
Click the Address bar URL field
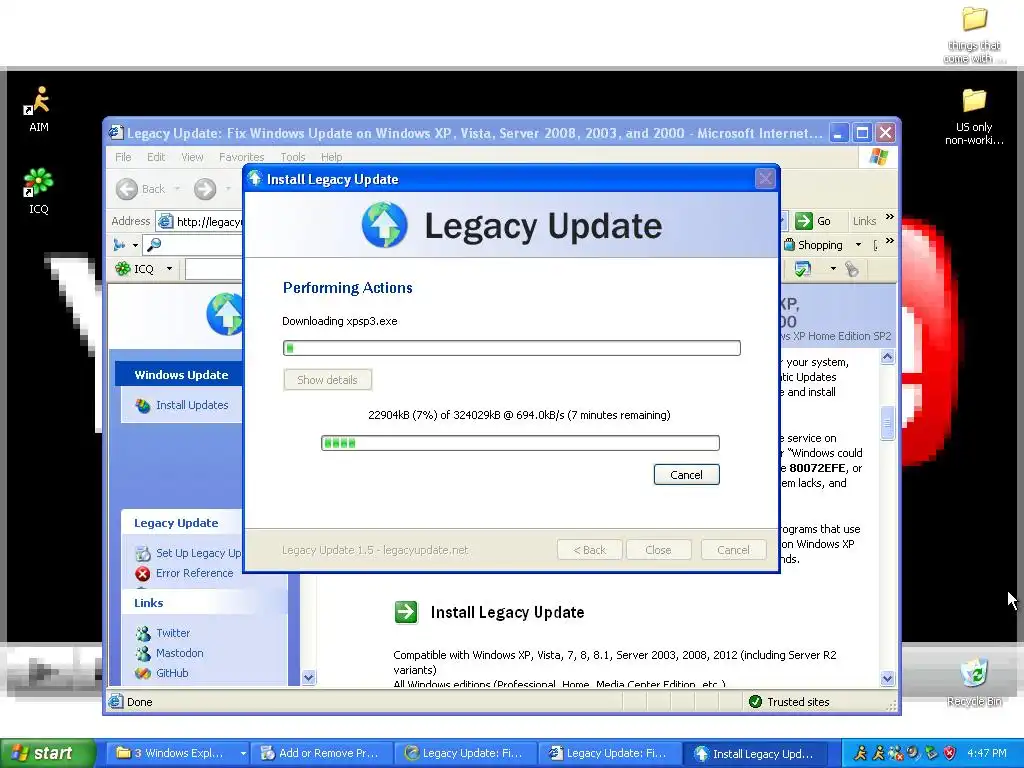[x=200, y=221]
